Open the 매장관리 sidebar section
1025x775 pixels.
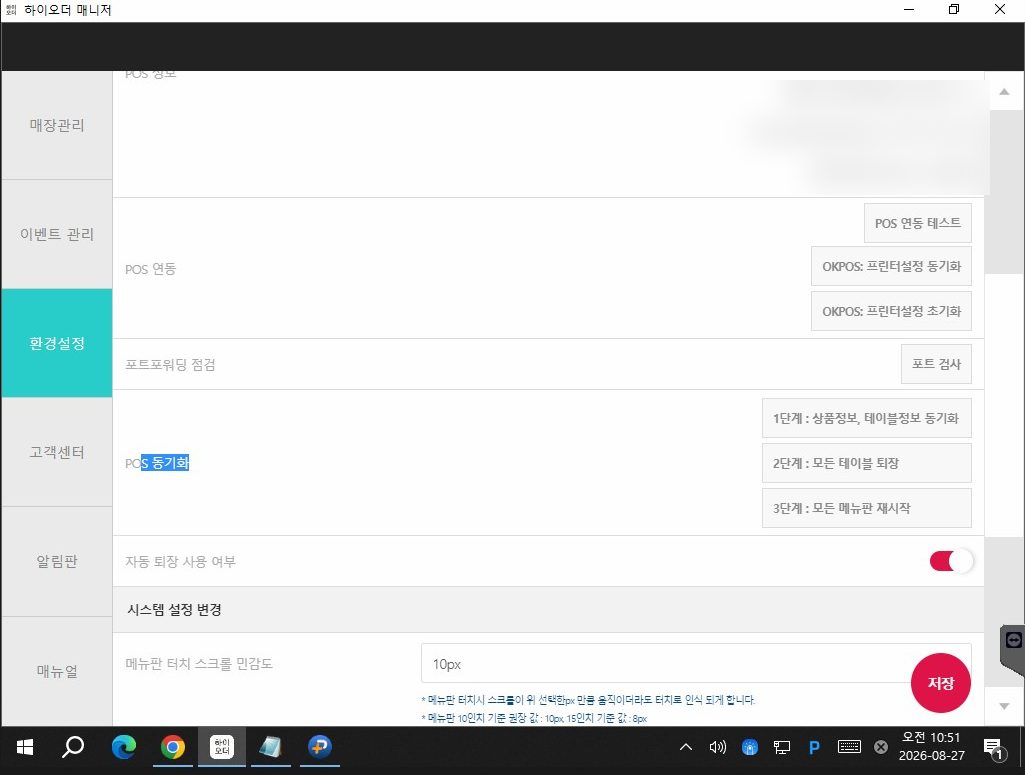click(x=57, y=125)
